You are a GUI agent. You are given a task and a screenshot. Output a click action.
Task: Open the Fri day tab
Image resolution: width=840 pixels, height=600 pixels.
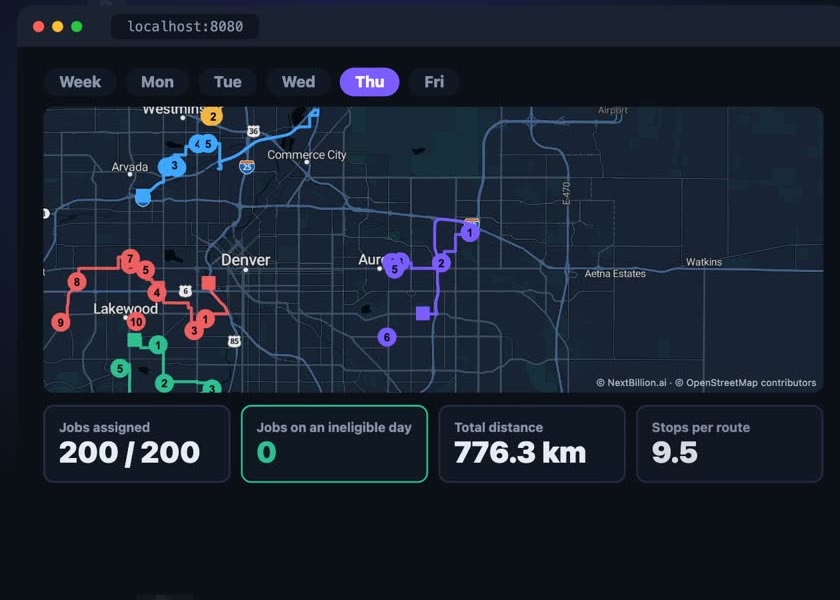(434, 82)
